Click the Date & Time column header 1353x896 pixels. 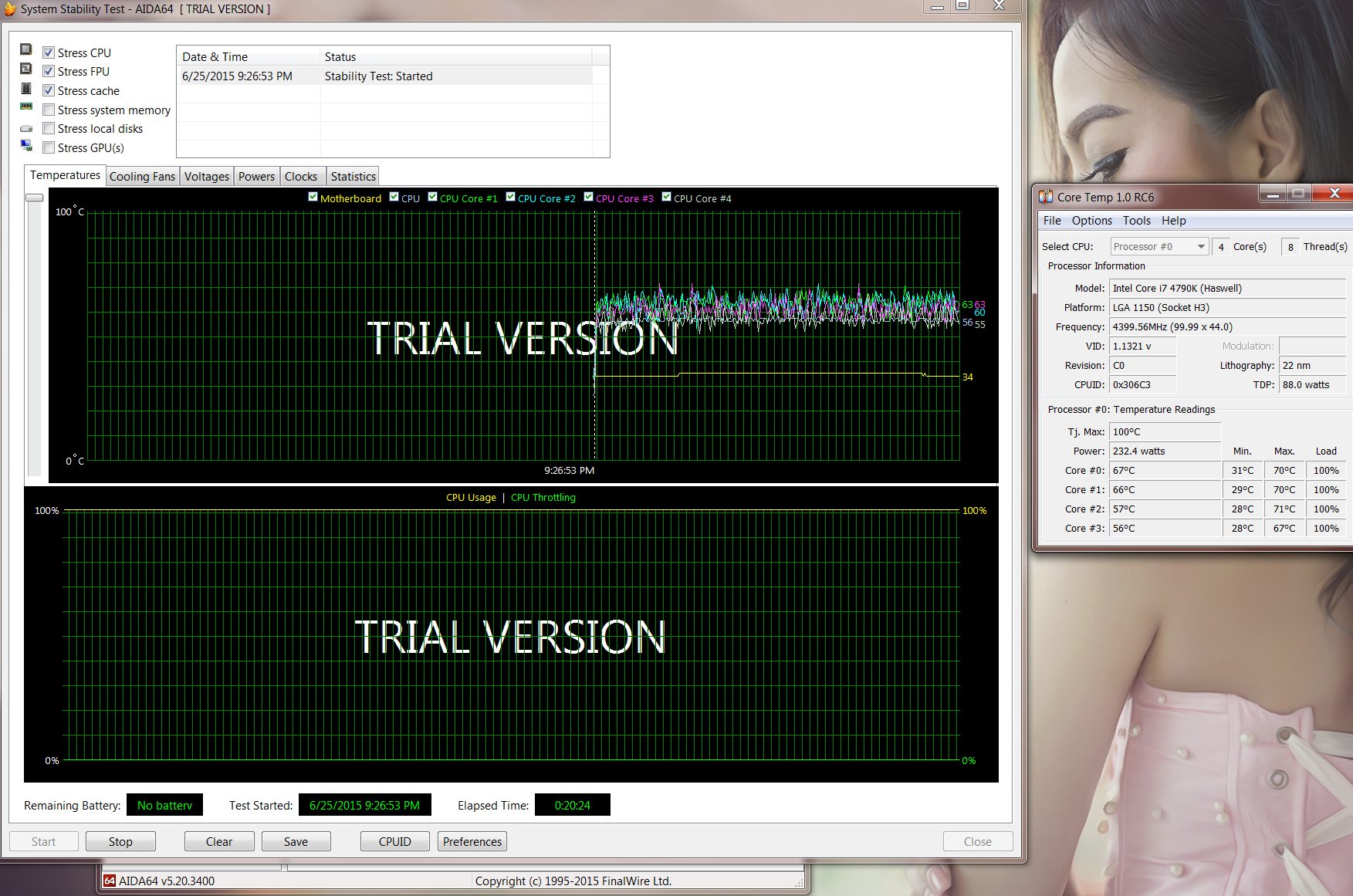click(249, 56)
